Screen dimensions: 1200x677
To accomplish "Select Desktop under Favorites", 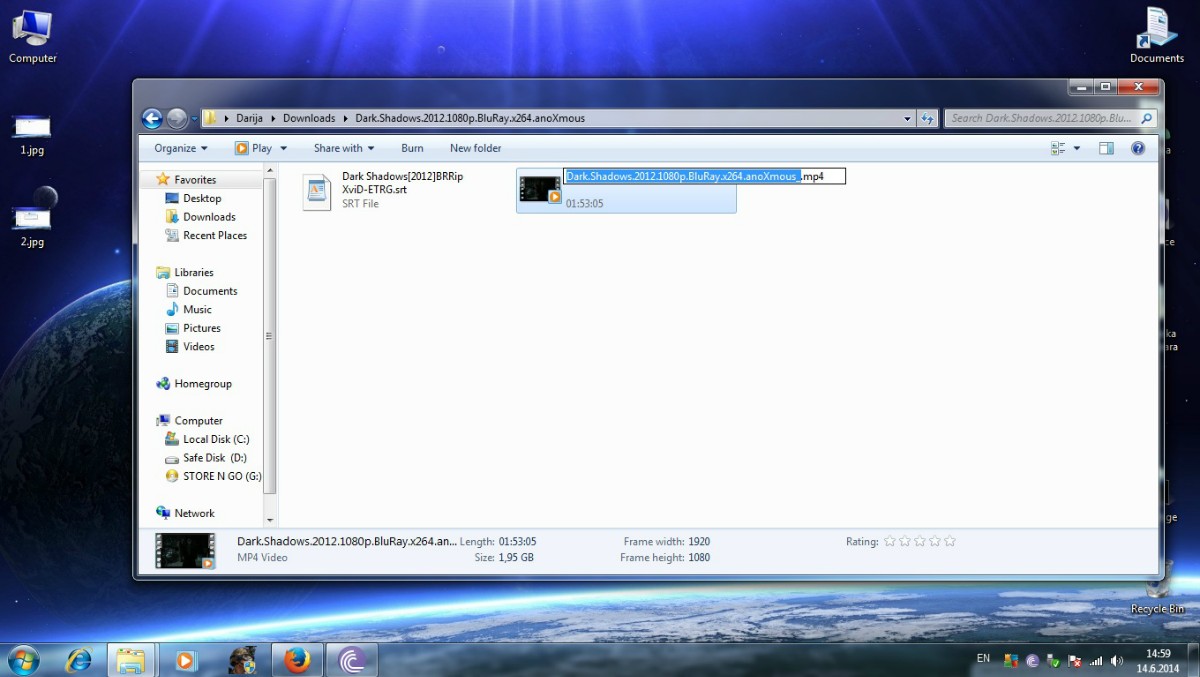I will pyautogui.click(x=202, y=198).
